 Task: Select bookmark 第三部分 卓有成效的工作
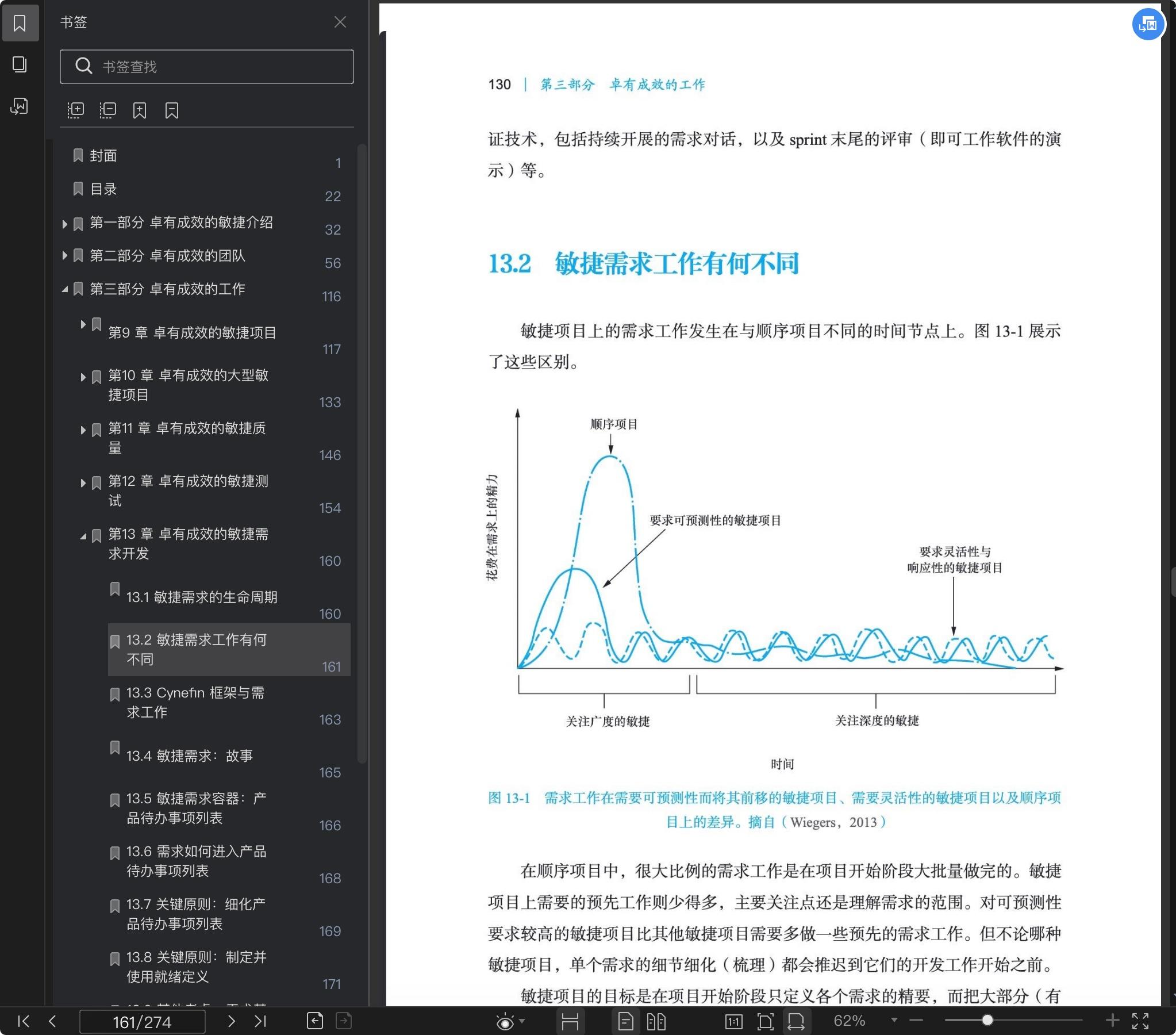[167, 289]
